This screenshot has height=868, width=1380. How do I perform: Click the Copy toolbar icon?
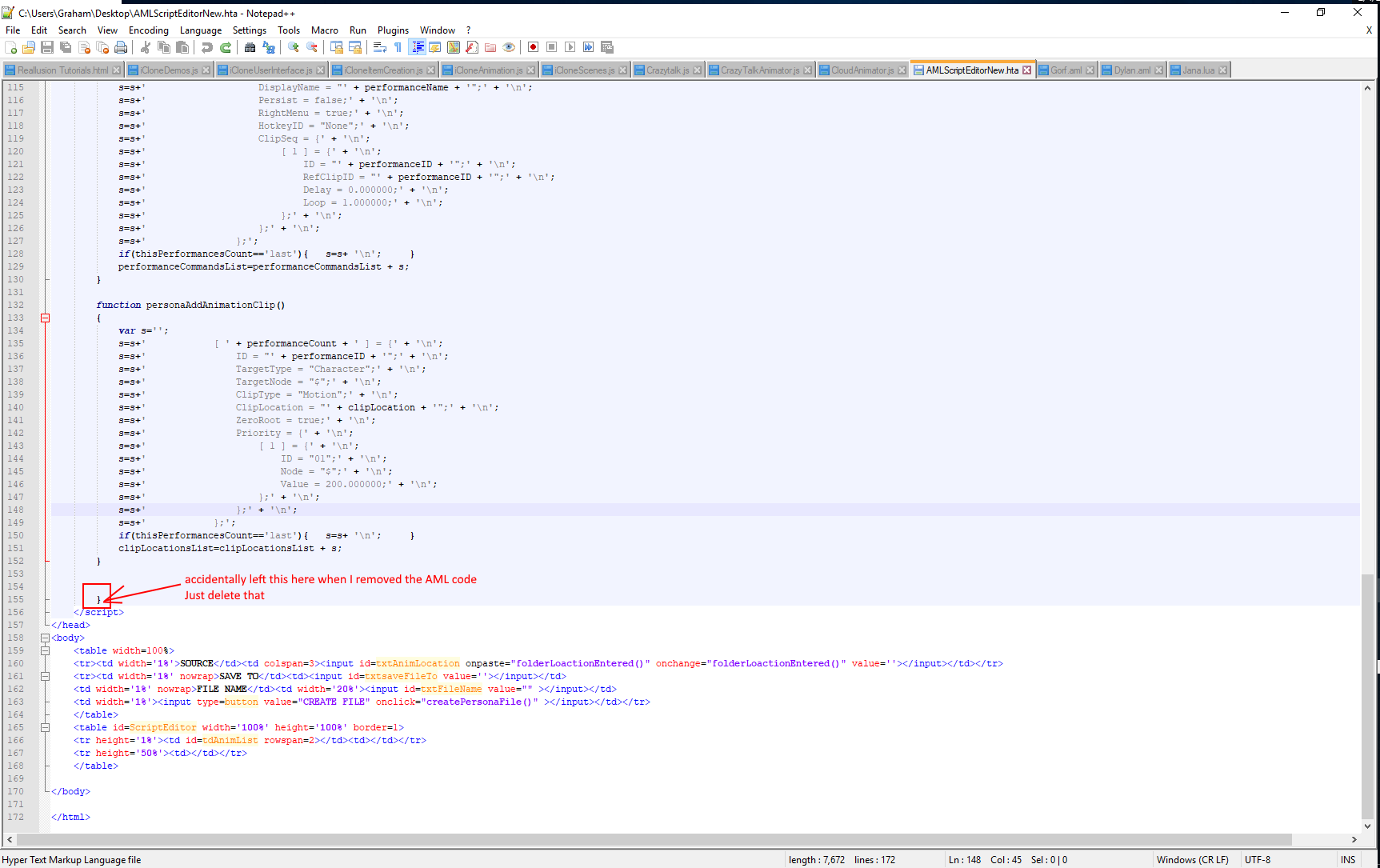[164, 48]
